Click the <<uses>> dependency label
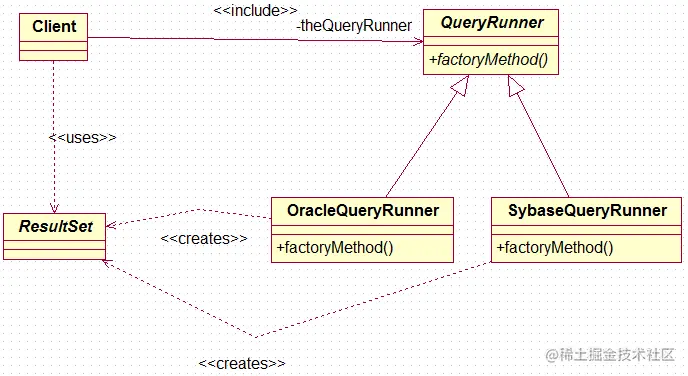The image size is (688, 376). [82, 138]
